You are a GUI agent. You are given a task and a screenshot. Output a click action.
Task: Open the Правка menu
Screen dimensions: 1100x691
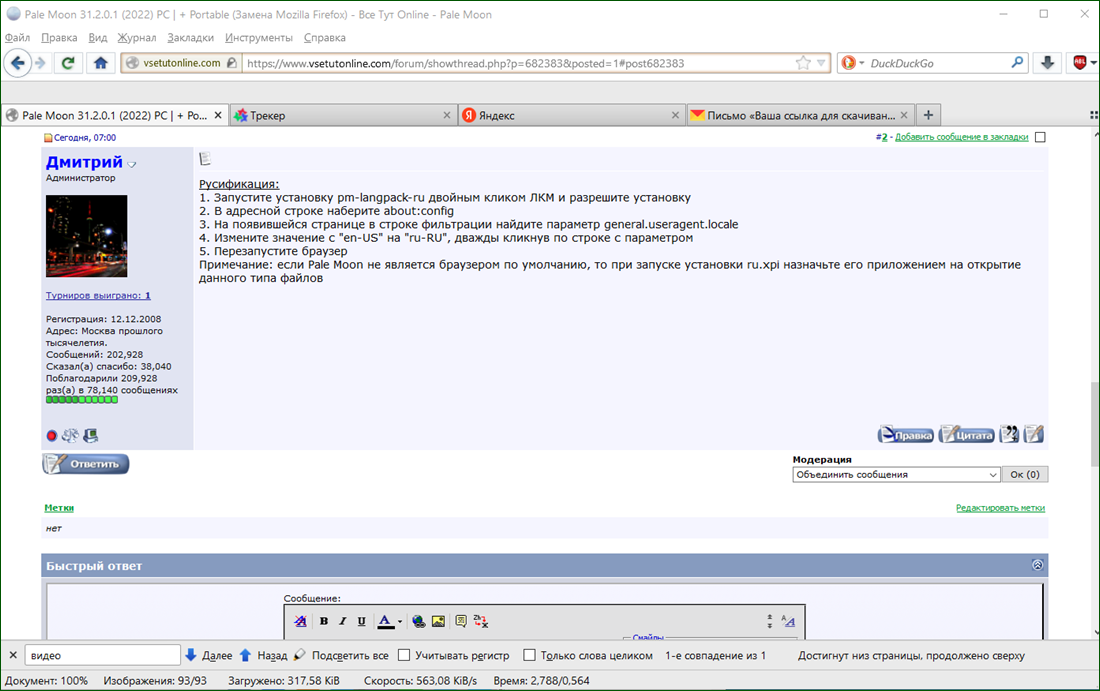click(x=59, y=37)
